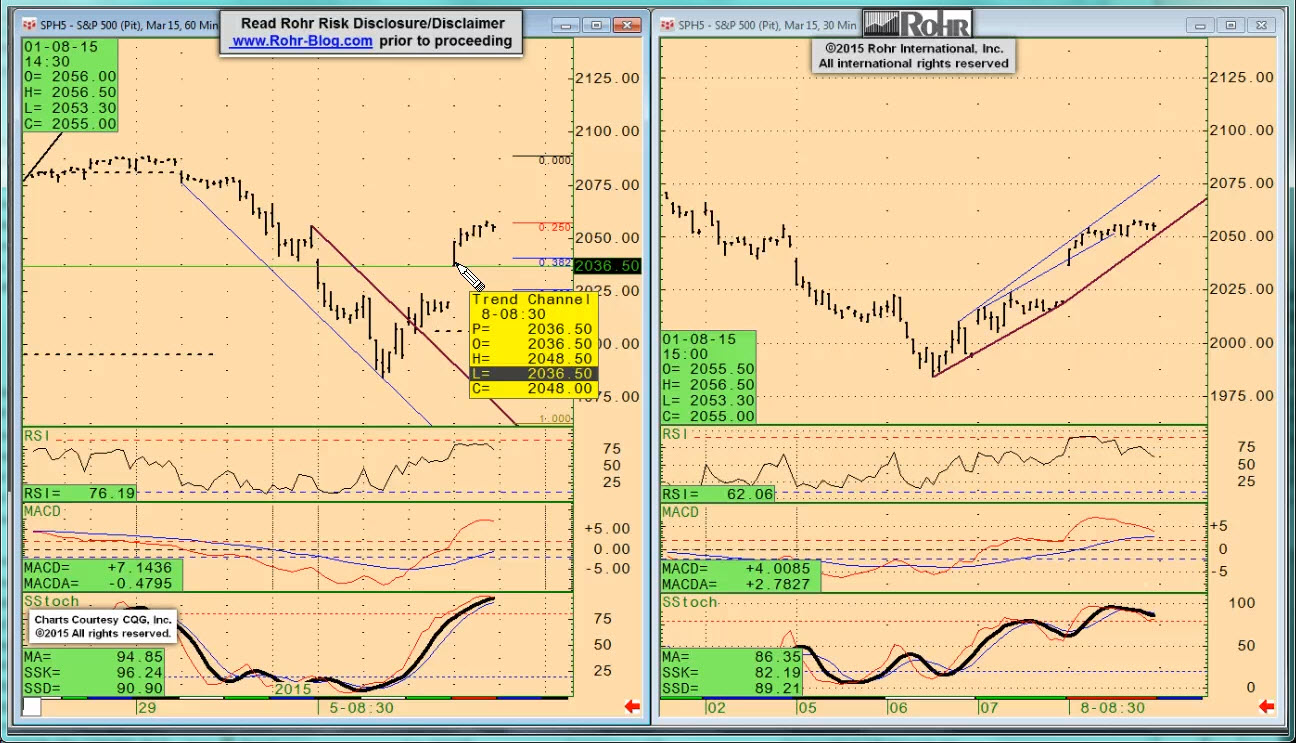This screenshot has height=743, width=1296.
Task: Select the MACD study label in the 30 Min chart
Action: click(681, 512)
